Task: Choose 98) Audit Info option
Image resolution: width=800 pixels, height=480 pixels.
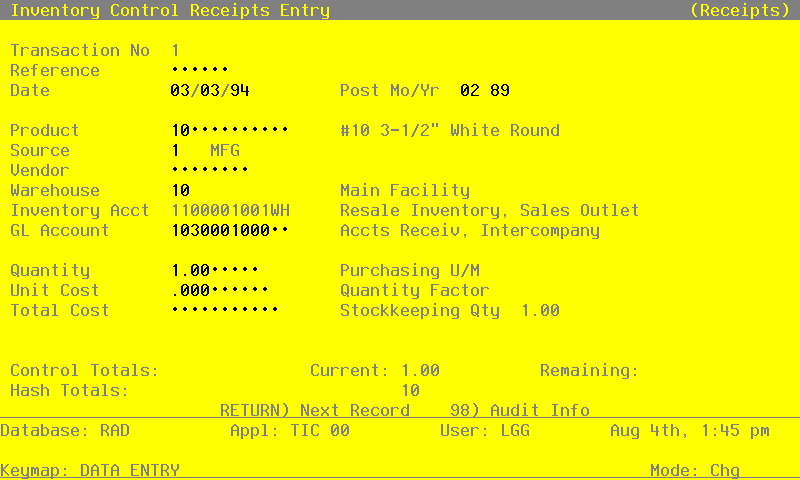Action: pos(520,410)
